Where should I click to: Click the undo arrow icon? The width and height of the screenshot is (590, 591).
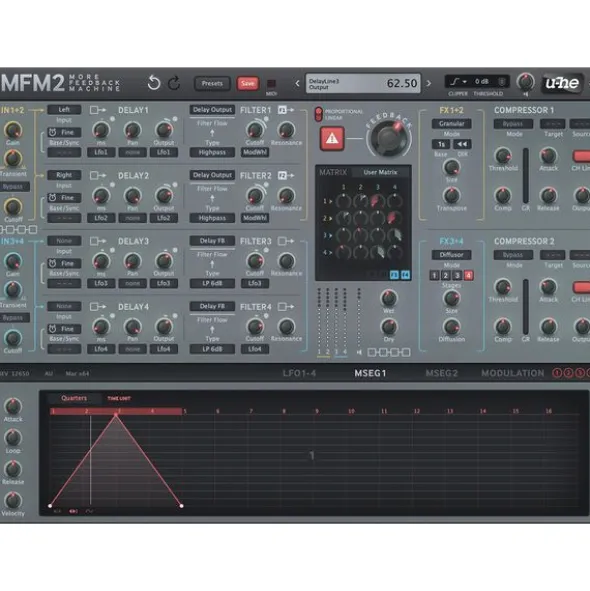pos(153,83)
